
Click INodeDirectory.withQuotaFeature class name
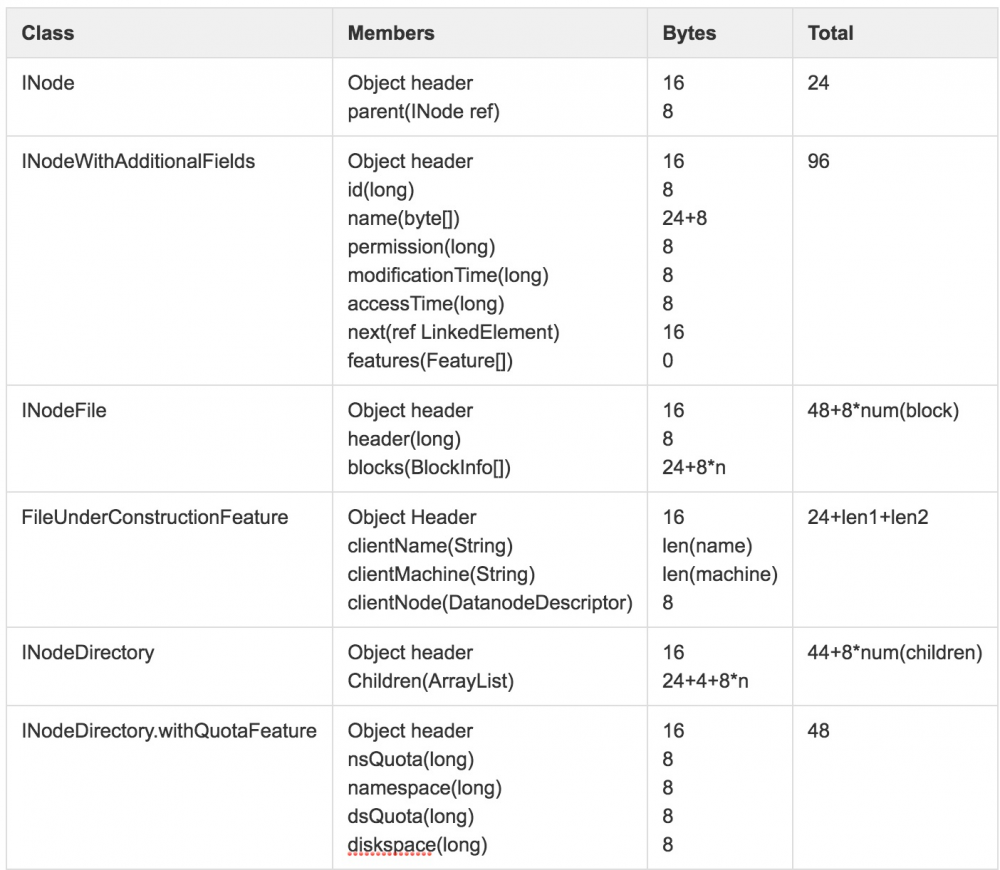(169, 731)
